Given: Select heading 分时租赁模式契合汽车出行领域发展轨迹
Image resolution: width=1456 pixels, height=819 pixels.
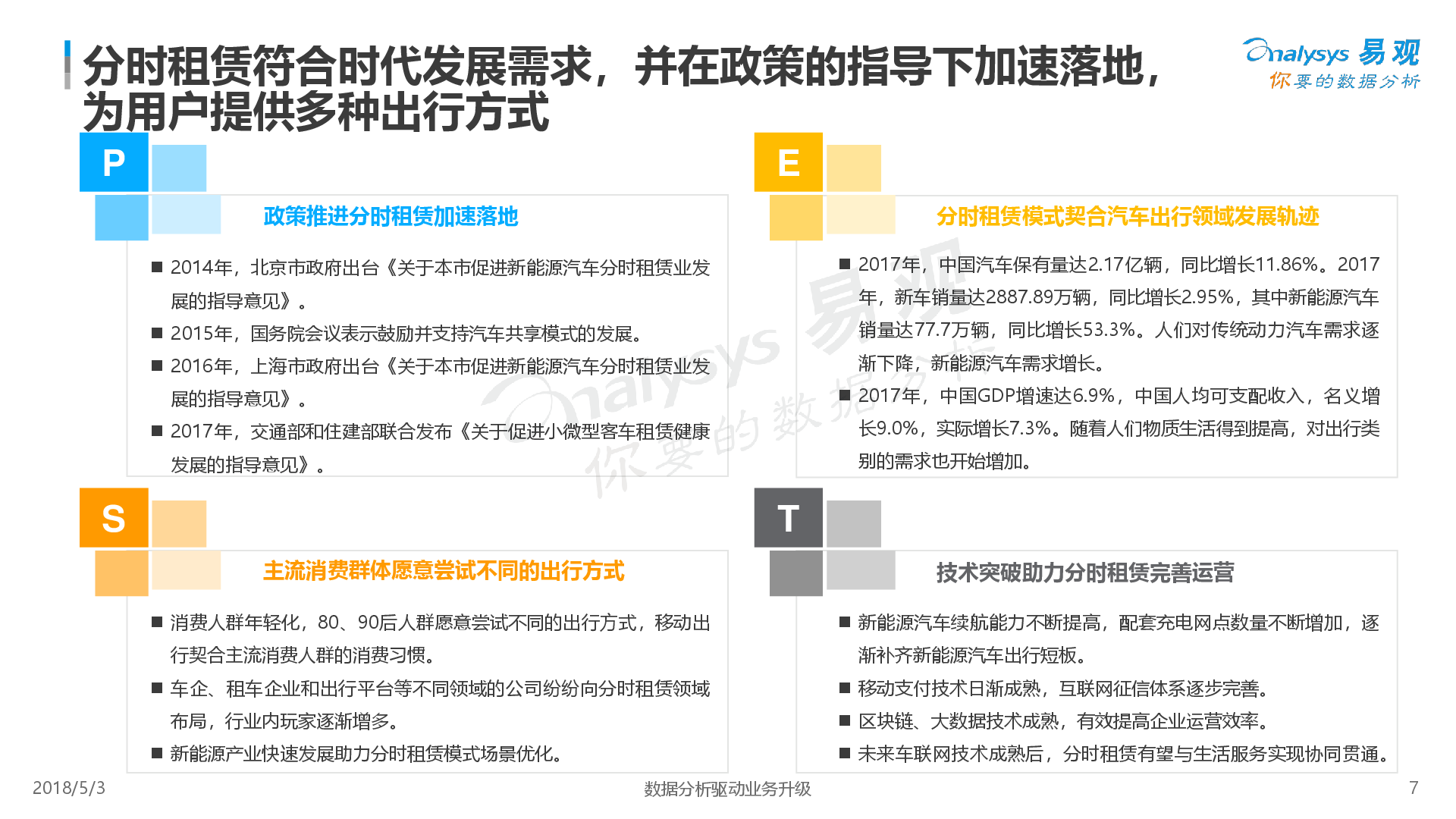Looking at the screenshot, I should 1127,217.
